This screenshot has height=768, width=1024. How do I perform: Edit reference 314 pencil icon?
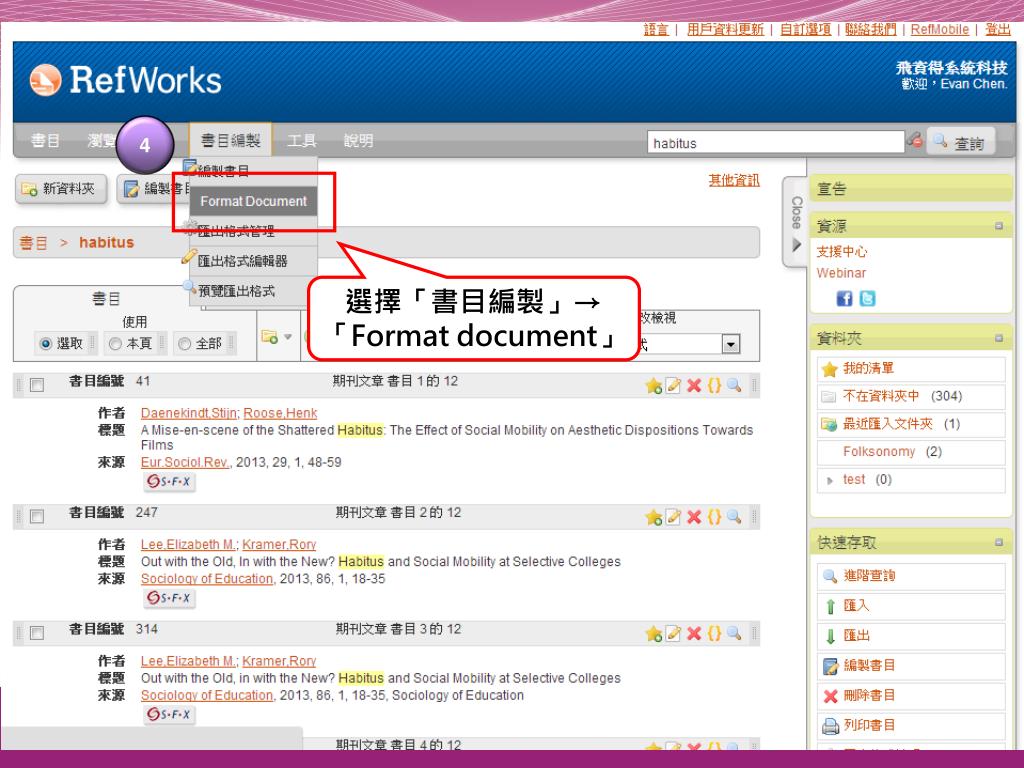(673, 633)
